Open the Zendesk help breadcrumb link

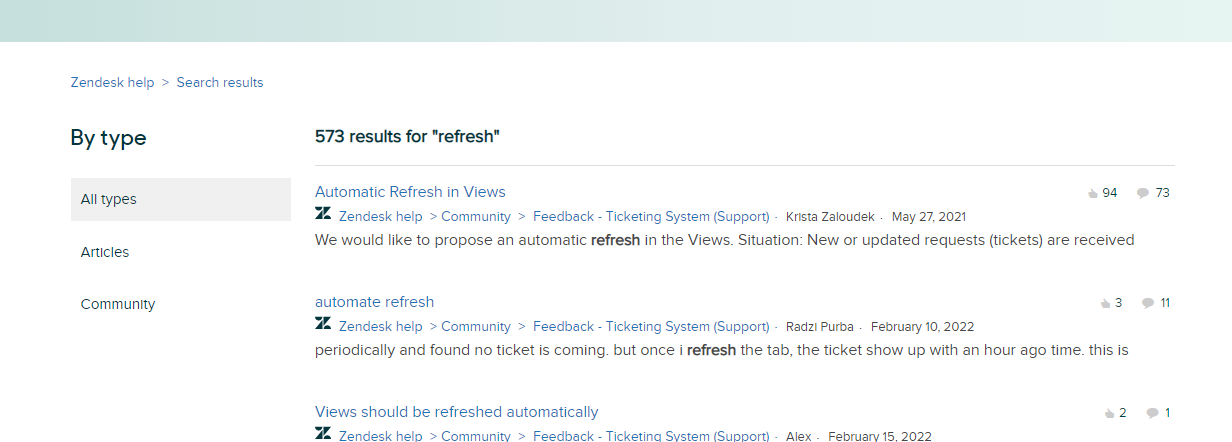(x=112, y=82)
